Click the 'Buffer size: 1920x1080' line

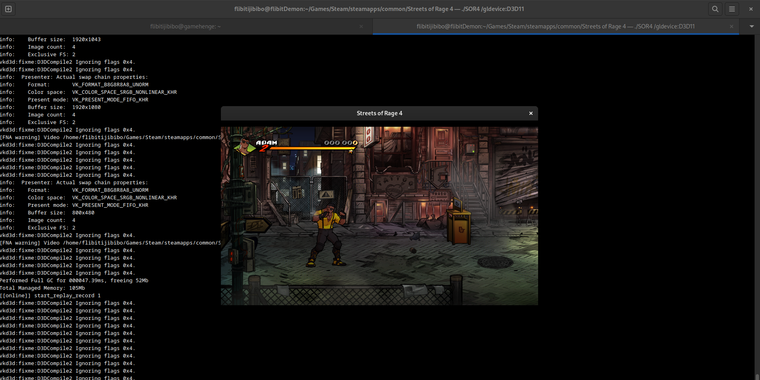point(50,107)
